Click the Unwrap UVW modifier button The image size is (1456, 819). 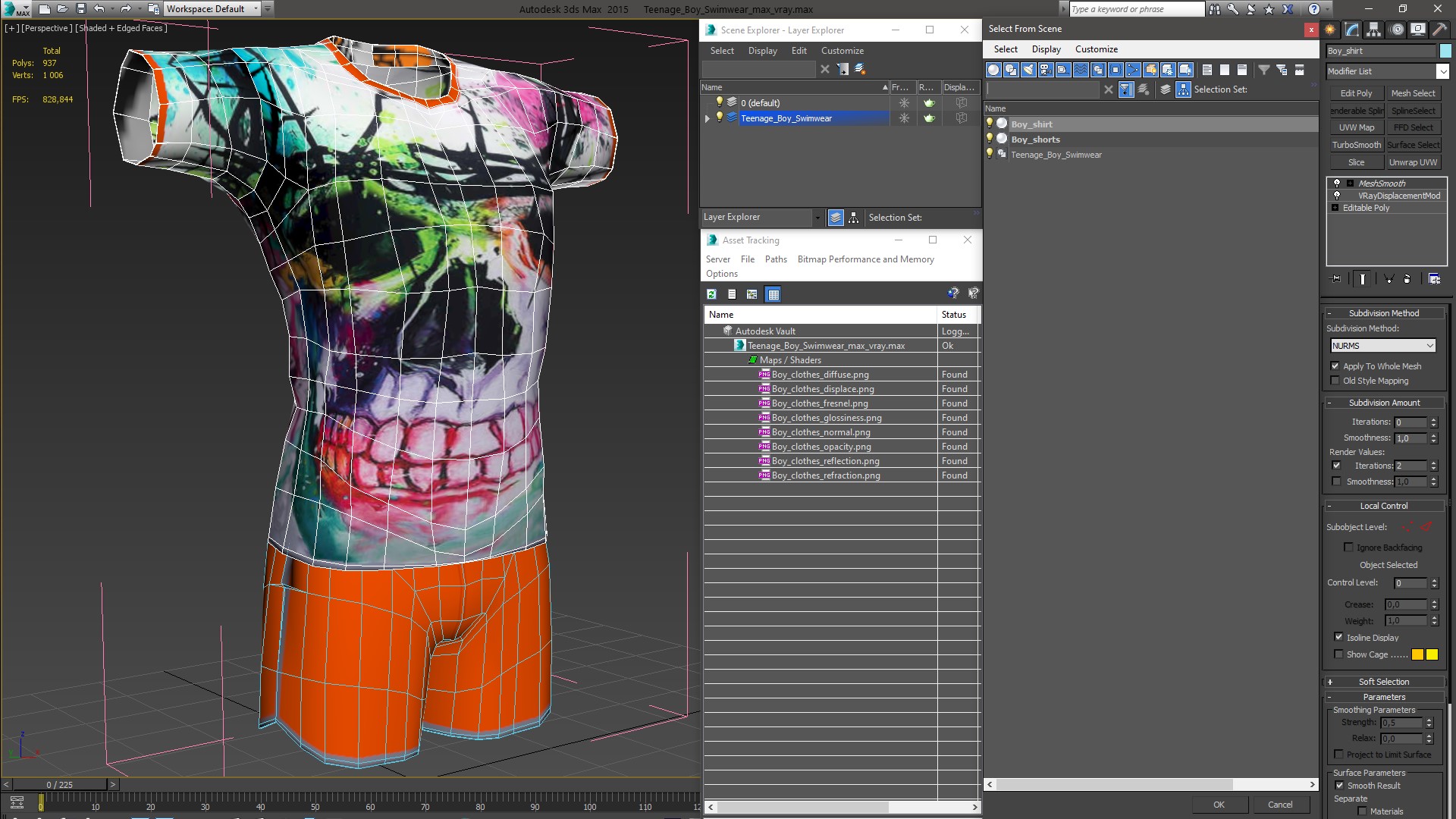click(1413, 162)
